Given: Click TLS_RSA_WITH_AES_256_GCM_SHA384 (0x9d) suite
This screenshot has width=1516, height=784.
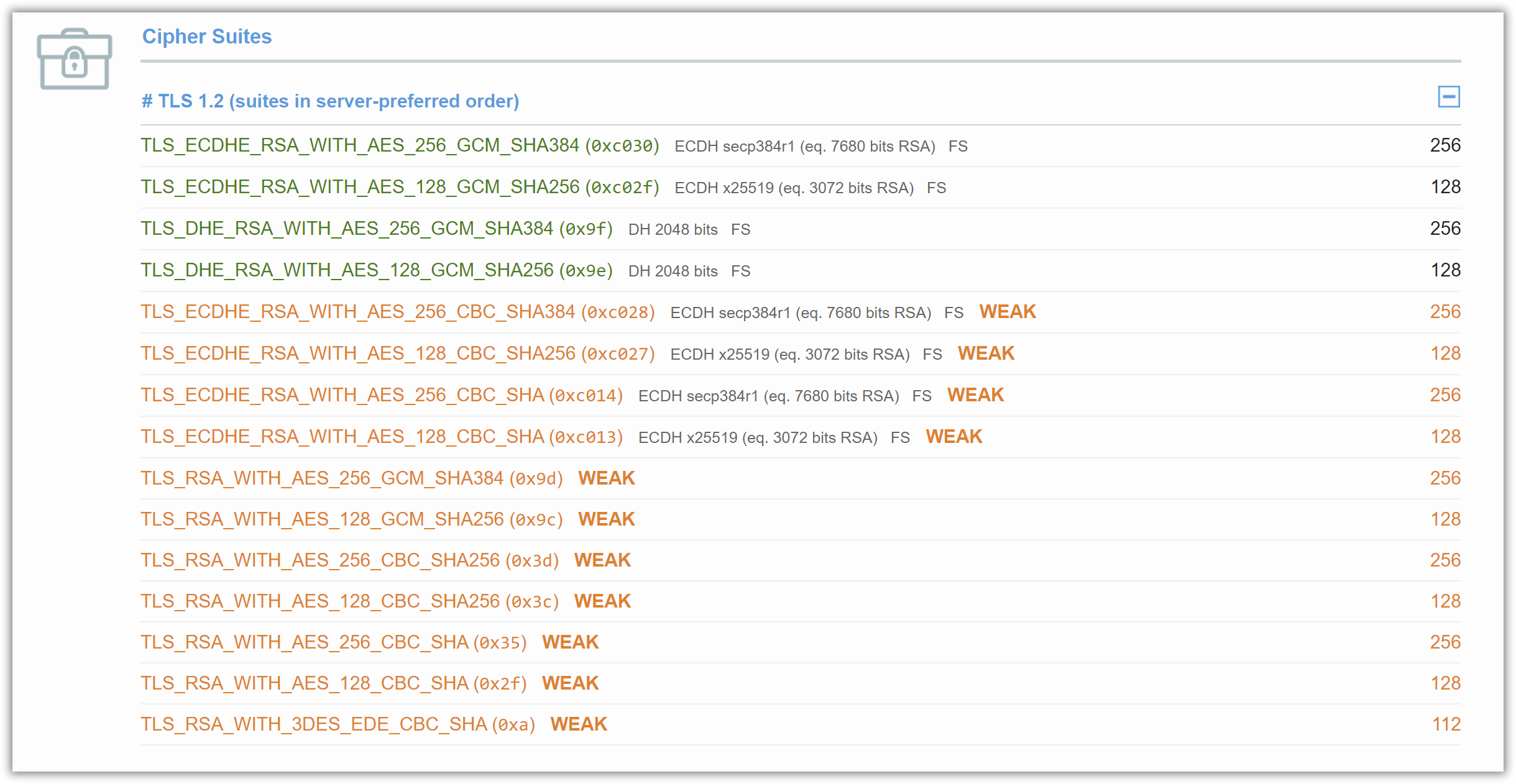Looking at the screenshot, I should (351, 478).
